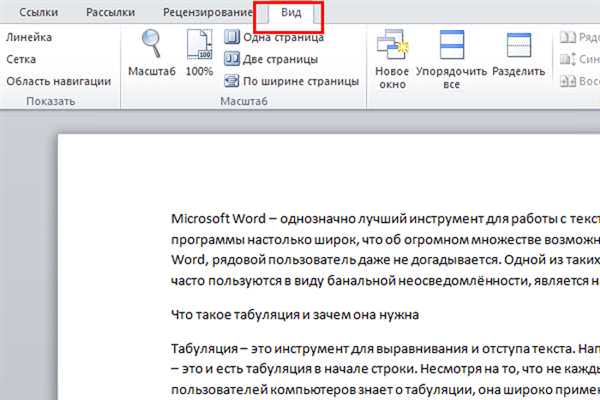The width and height of the screenshot is (600, 400).
Task: Click Упорядочить все windows
Action: [x=452, y=59]
